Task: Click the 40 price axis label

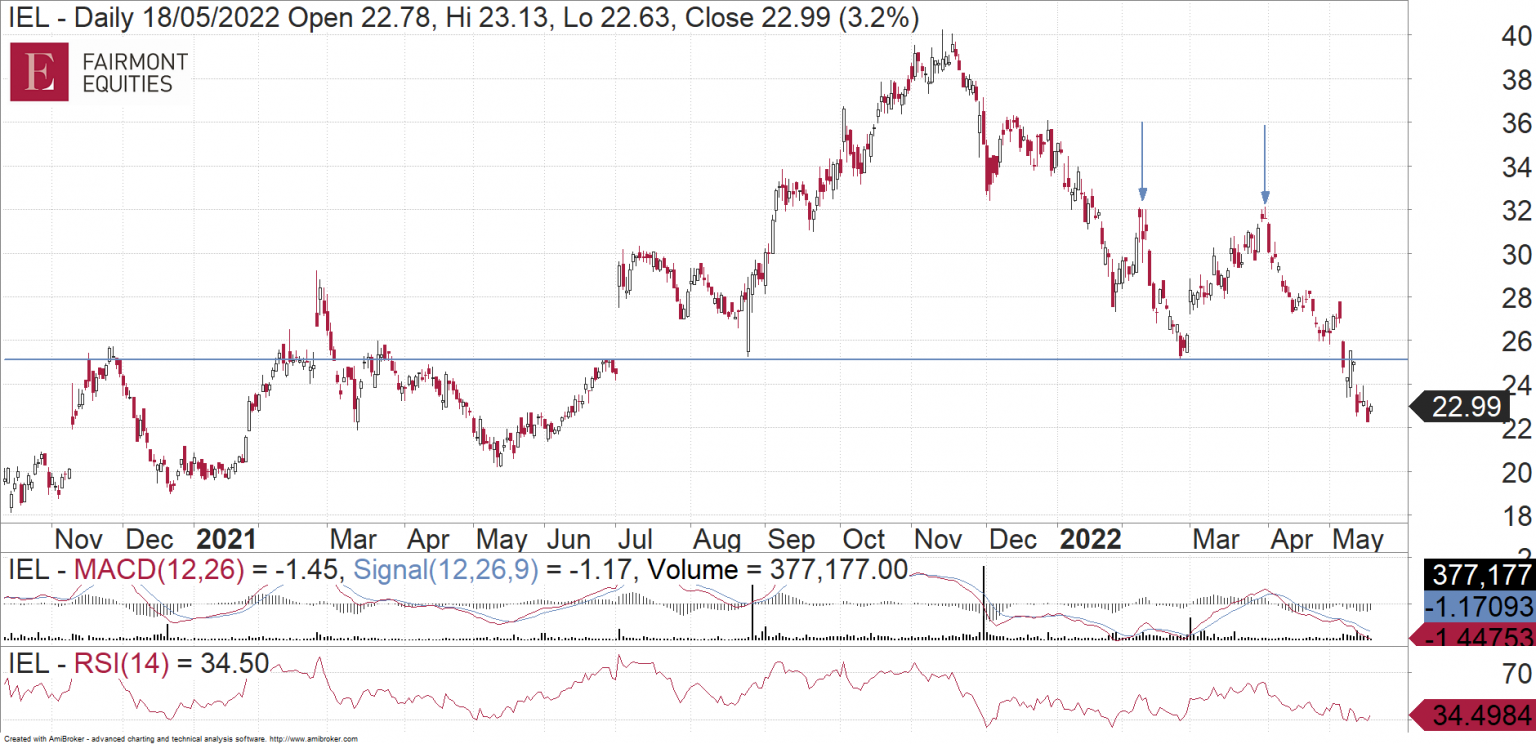Action: 1517,36
